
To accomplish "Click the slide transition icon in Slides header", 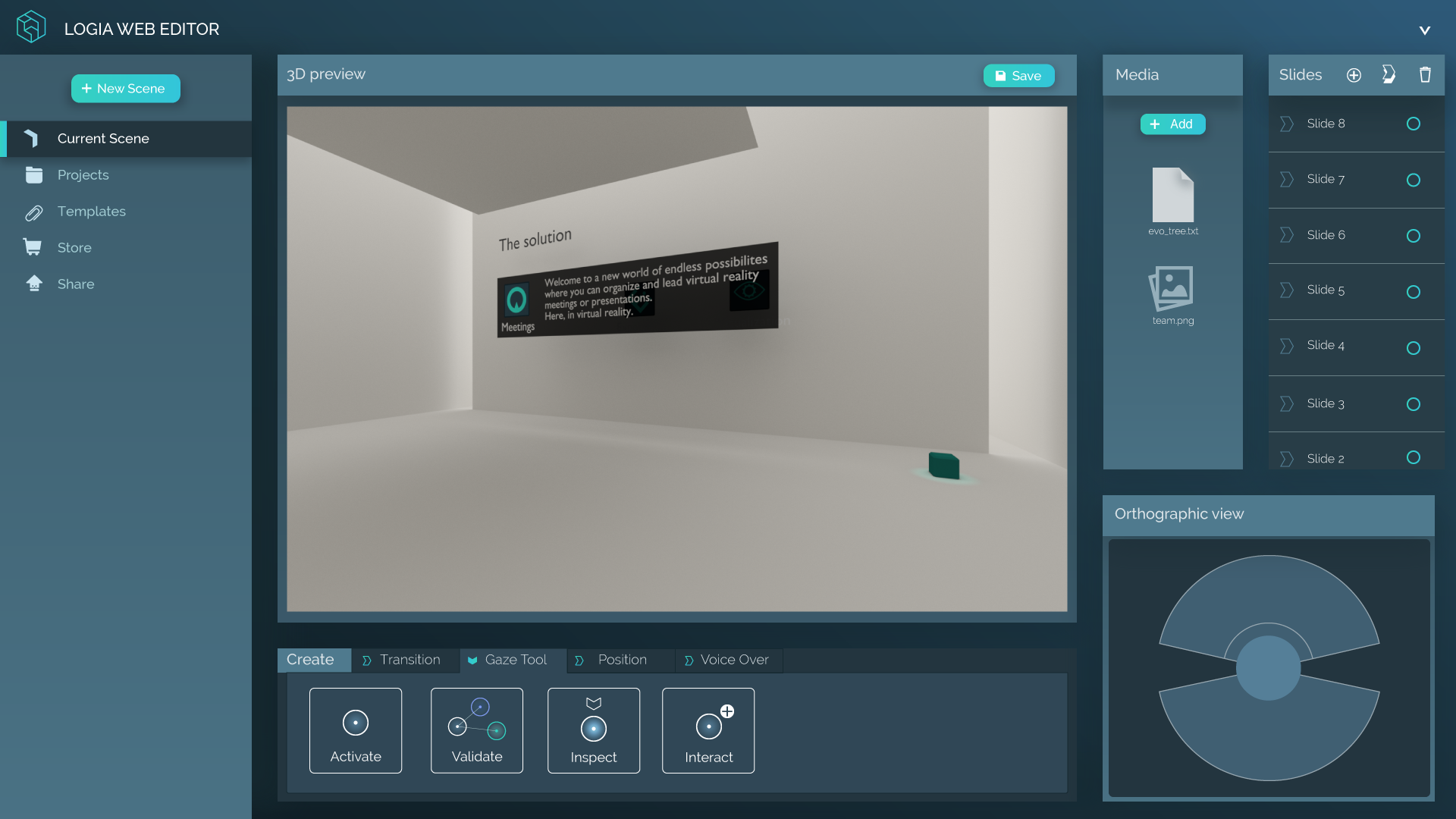I will [1389, 74].
